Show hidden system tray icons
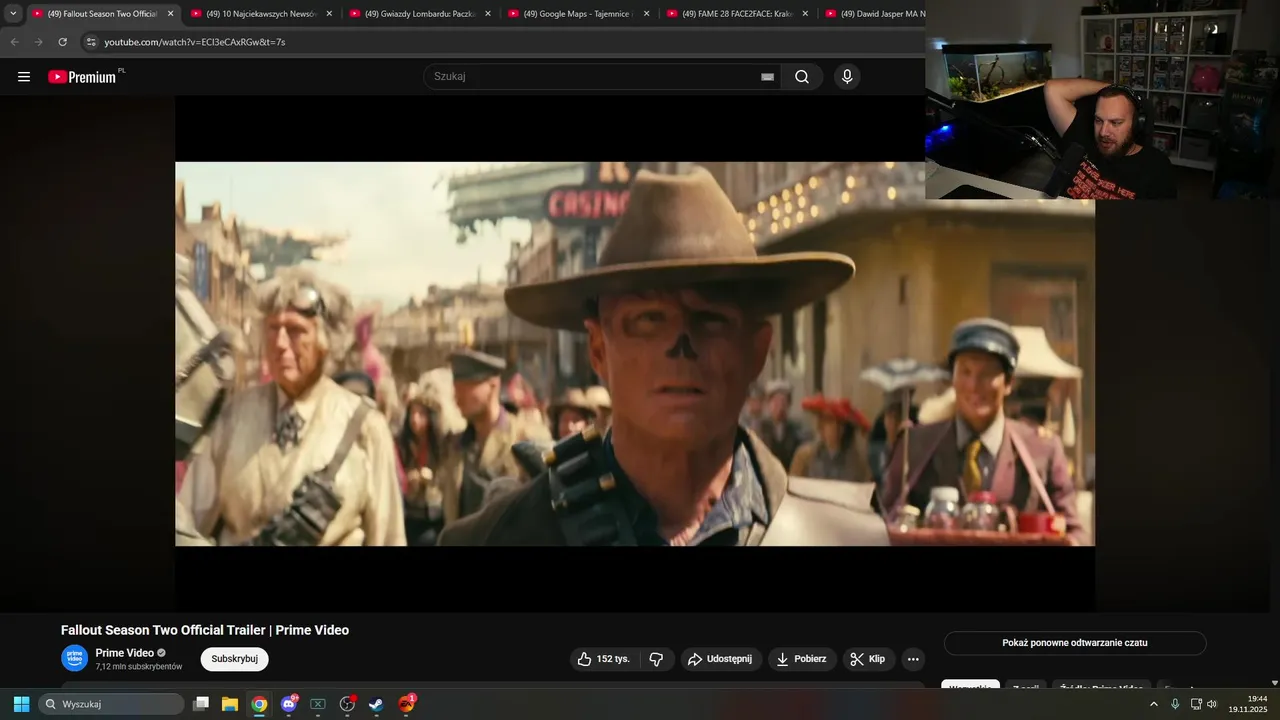 click(x=1154, y=704)
